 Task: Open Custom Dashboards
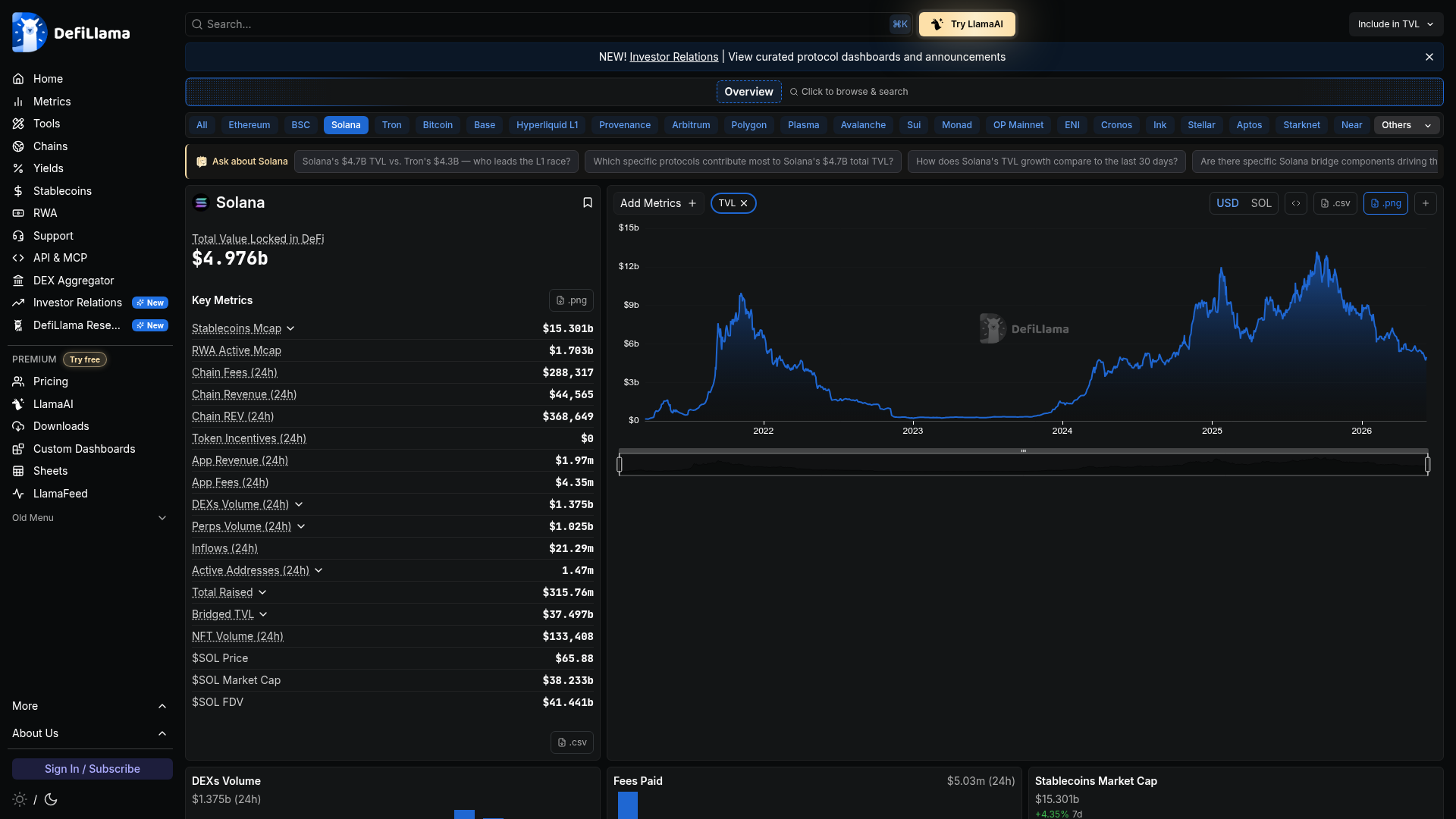click(x=84, y=449)
